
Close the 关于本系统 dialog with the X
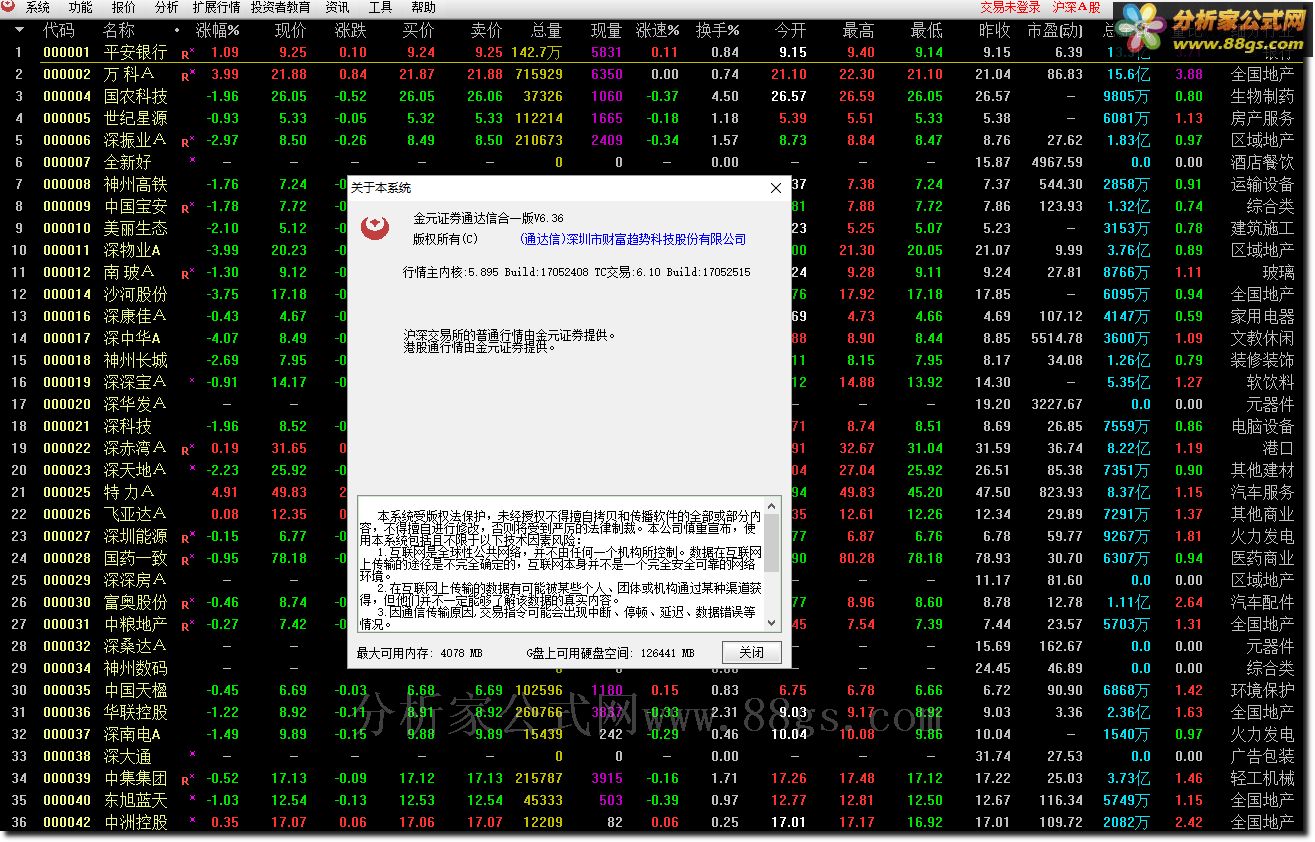click(x=776, y=188)
